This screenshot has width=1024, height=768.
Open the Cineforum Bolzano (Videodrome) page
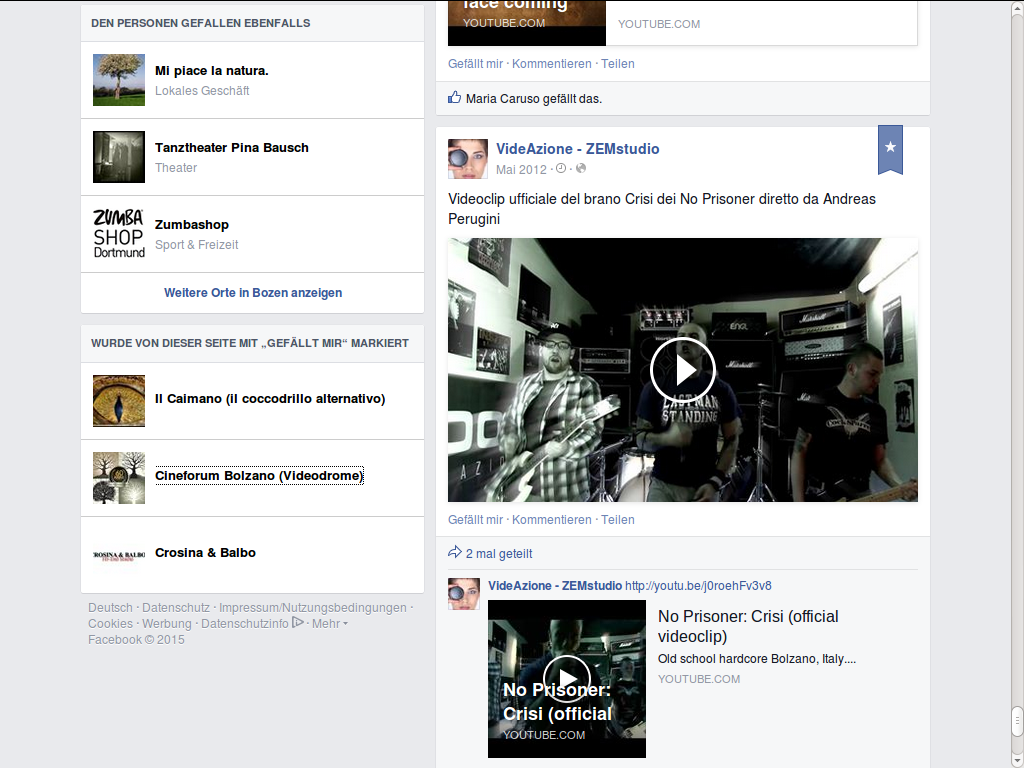259,476
